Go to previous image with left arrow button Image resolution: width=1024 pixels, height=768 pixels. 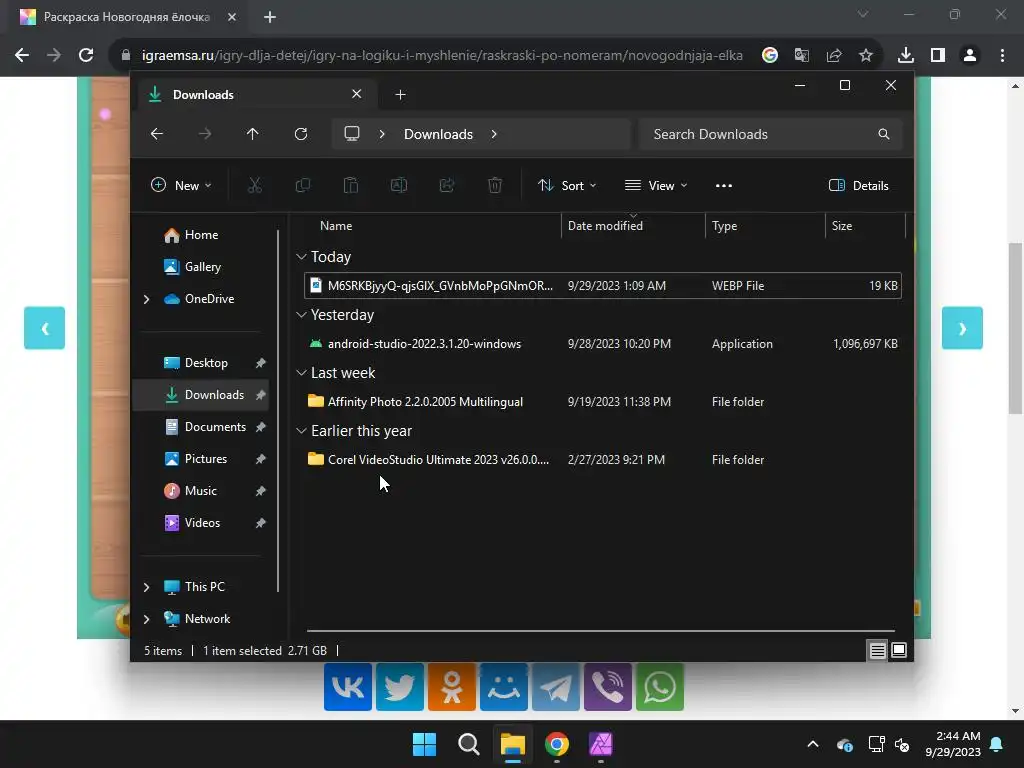44,328
